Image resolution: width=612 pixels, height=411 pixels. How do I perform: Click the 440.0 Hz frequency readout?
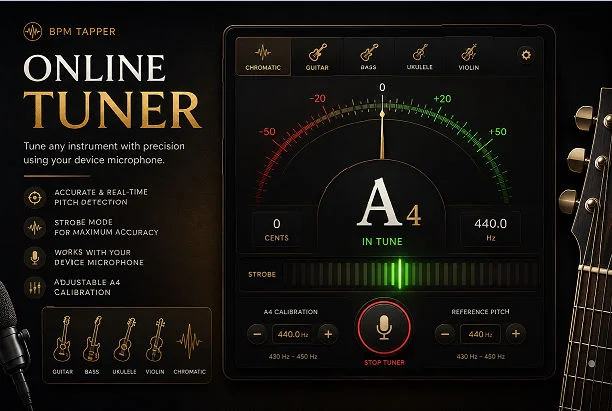click(491, 230)
